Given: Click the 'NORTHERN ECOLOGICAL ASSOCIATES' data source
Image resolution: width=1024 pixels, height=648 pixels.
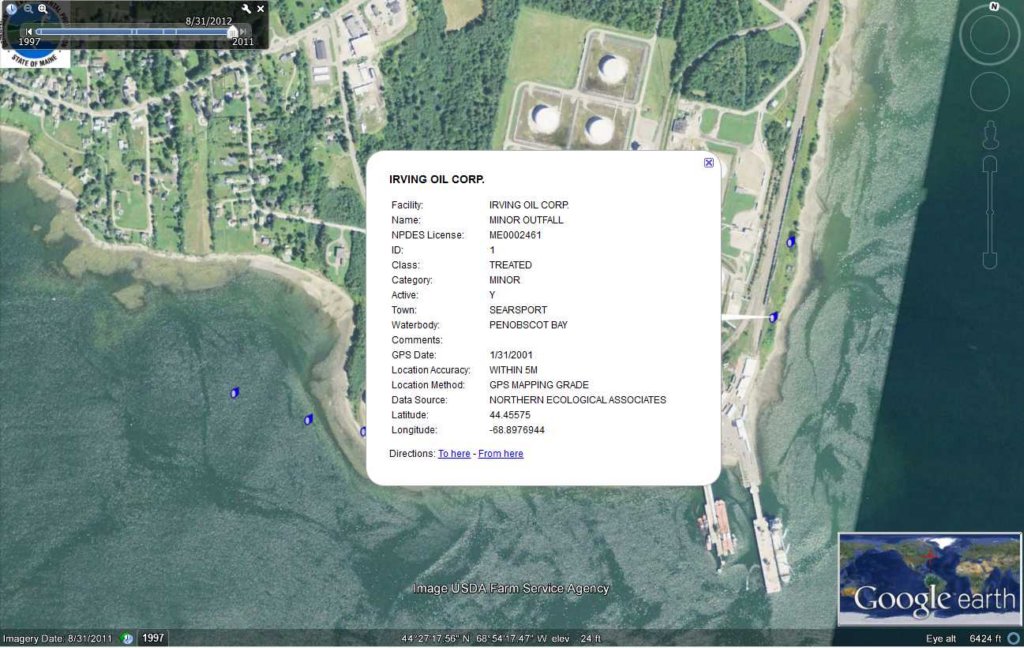Looking at the screenshot, I should click(577, 400).
